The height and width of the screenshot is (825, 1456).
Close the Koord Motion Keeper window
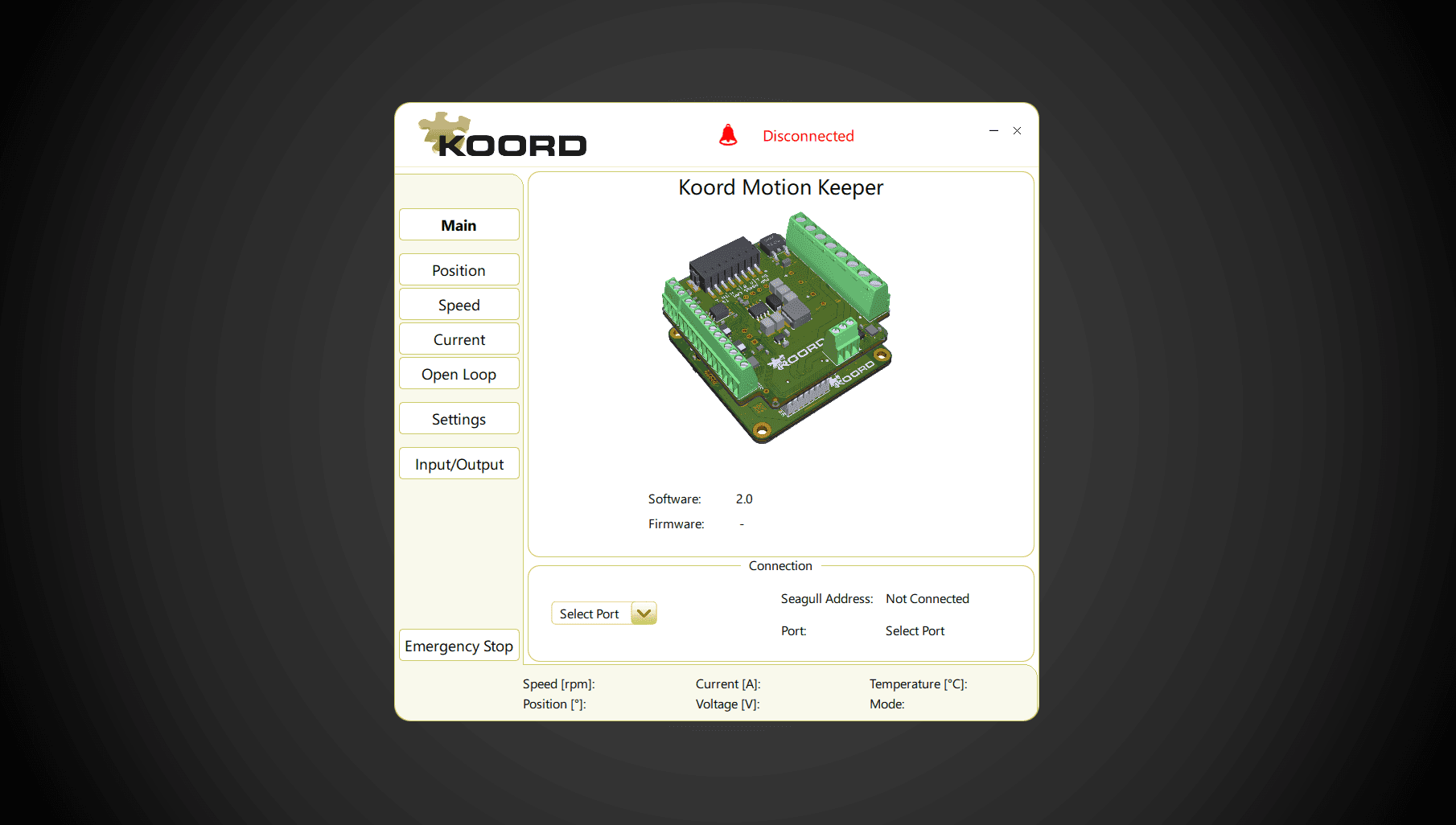pos(1018,130)
